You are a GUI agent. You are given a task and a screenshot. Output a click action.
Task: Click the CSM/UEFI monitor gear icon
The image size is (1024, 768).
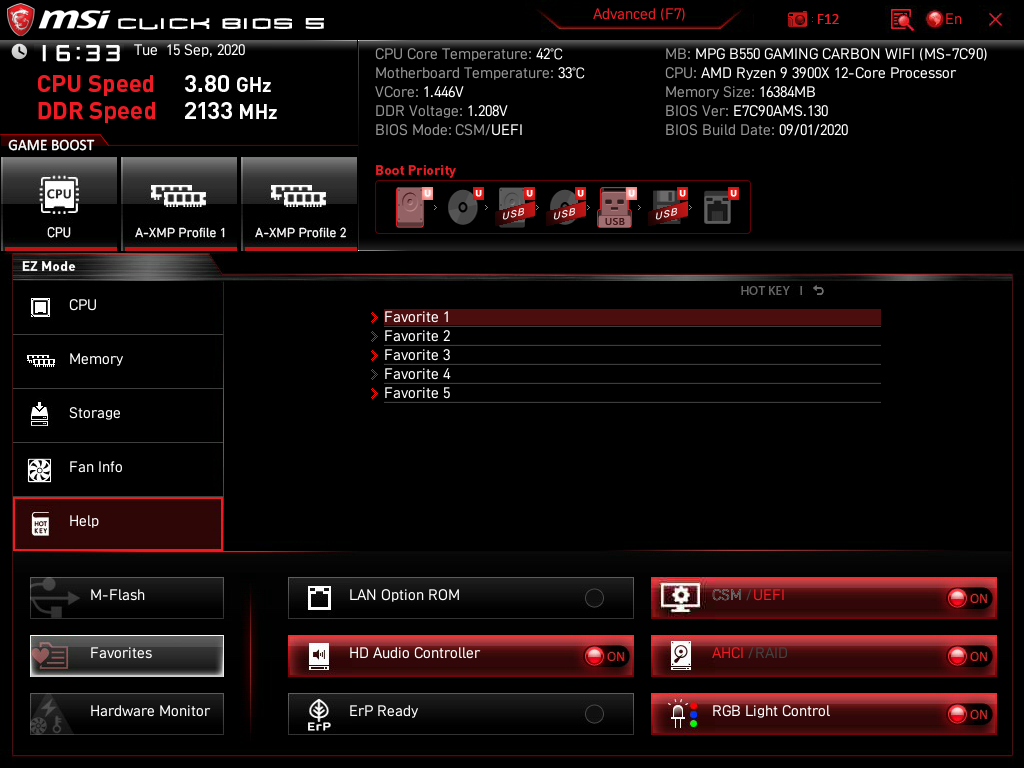click(x=680, y=597)
